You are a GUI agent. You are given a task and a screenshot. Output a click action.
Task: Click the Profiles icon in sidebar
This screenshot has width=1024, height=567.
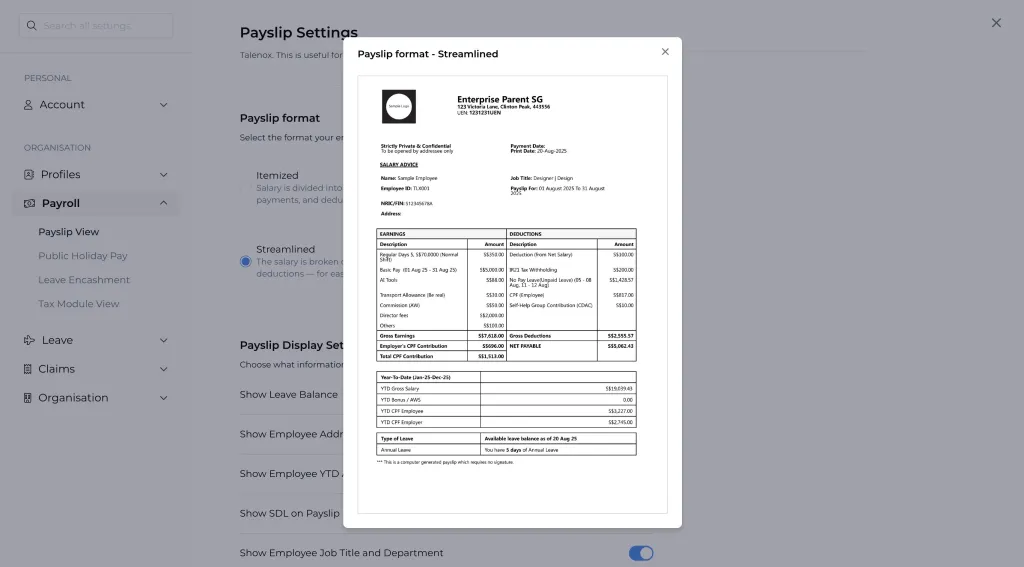pyautogui.click(x=30, y=175)
